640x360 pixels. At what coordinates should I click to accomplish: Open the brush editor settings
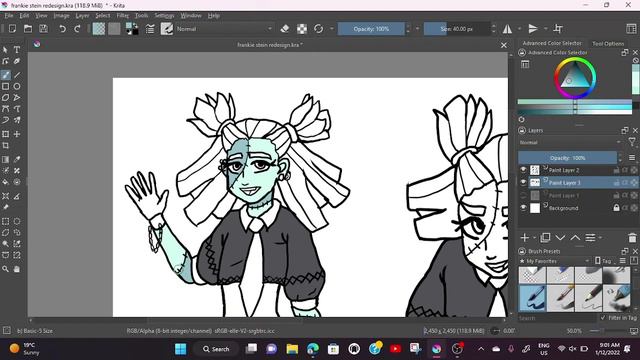[150, 29]
